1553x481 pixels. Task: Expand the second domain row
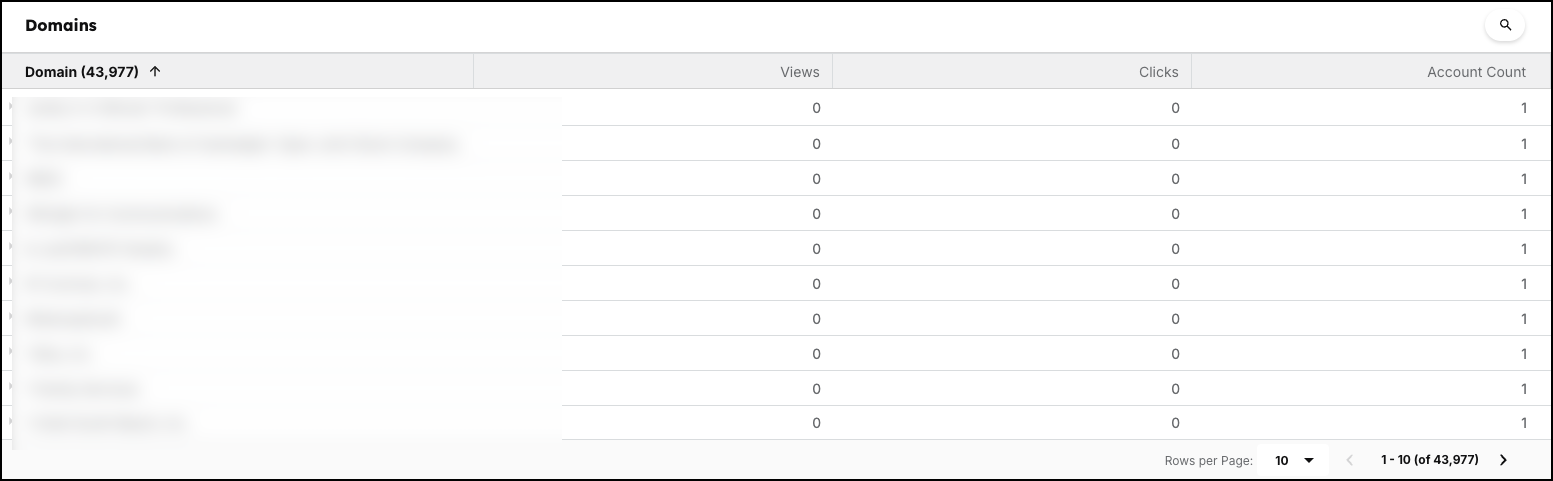(x=11, y=141)
